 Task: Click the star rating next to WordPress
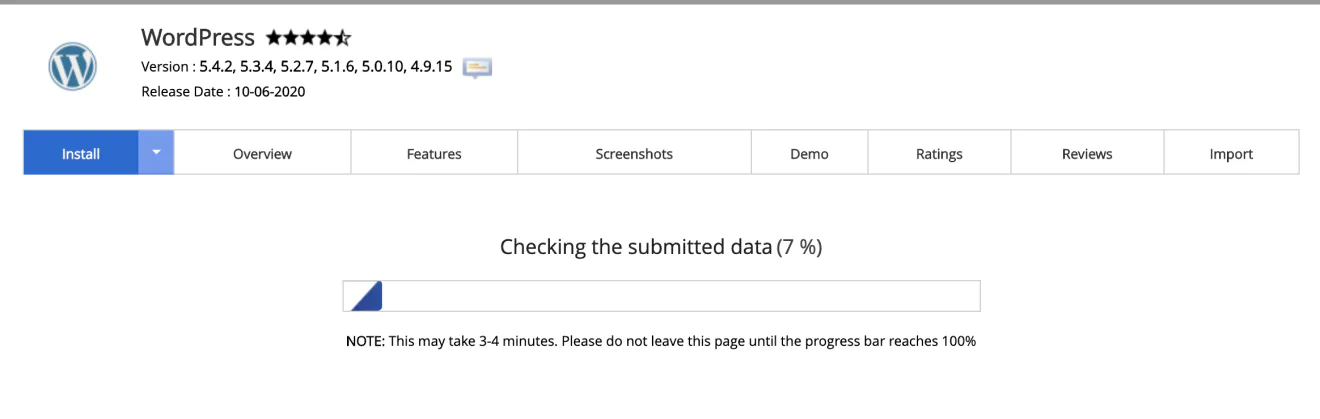point(308,38)
